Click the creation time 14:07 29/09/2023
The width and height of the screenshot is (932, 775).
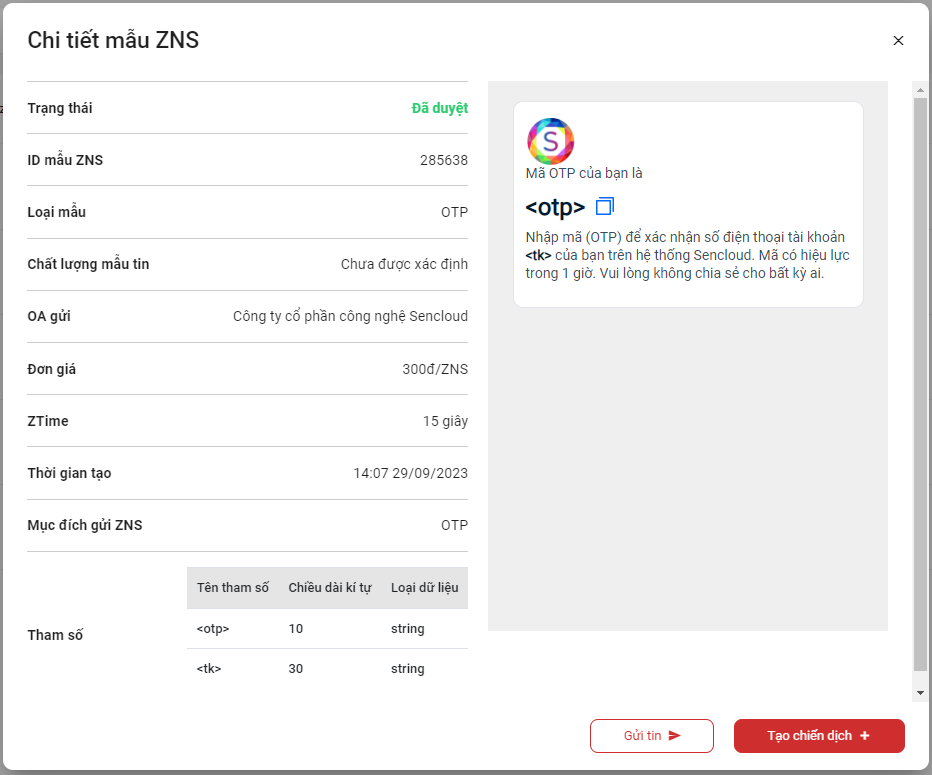(x=410, y=473)
